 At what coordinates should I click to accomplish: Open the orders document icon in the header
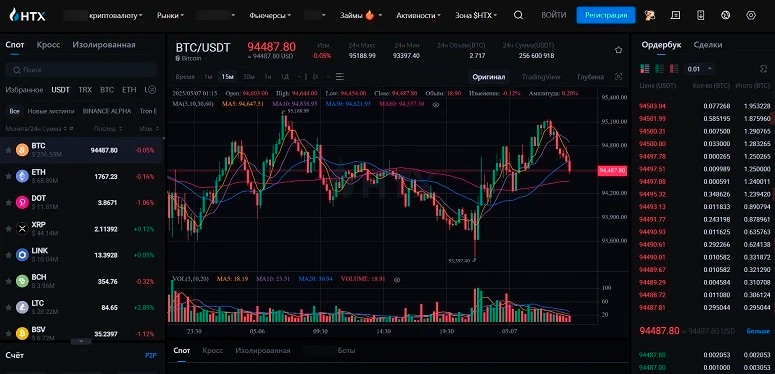(x=675, y=15)
